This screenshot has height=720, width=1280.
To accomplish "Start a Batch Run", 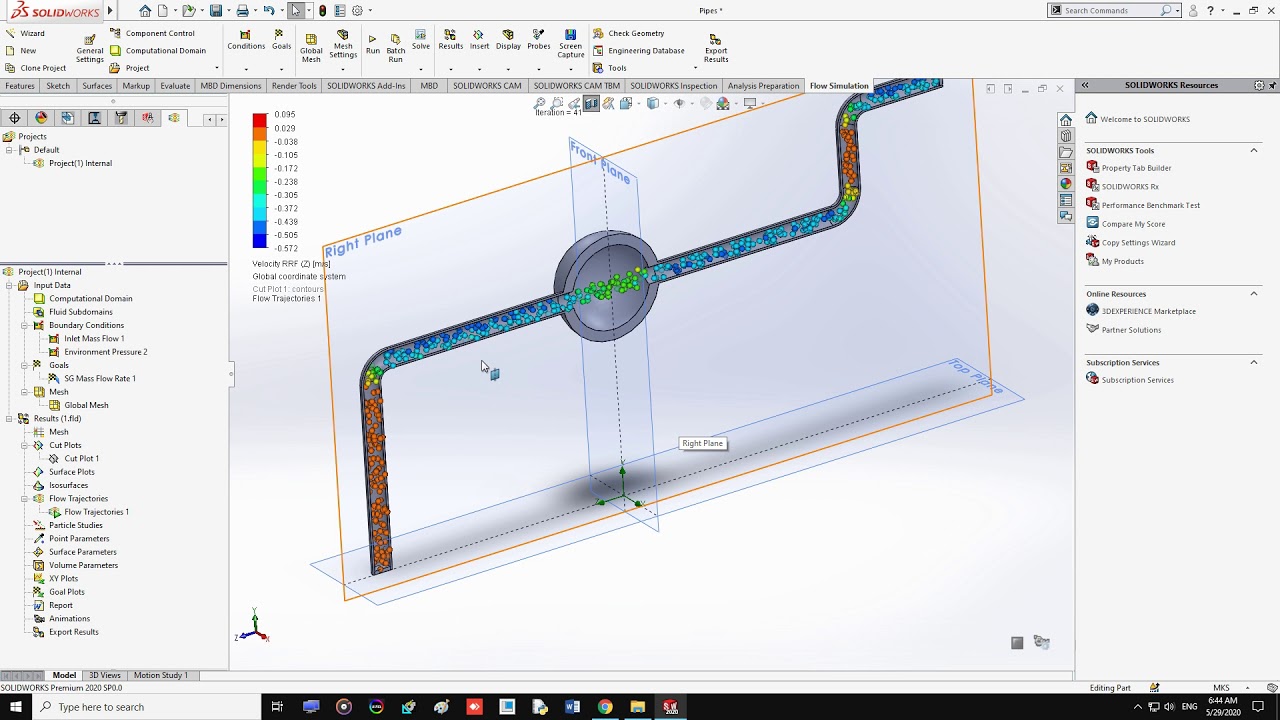I will click(x=396, y=48).
